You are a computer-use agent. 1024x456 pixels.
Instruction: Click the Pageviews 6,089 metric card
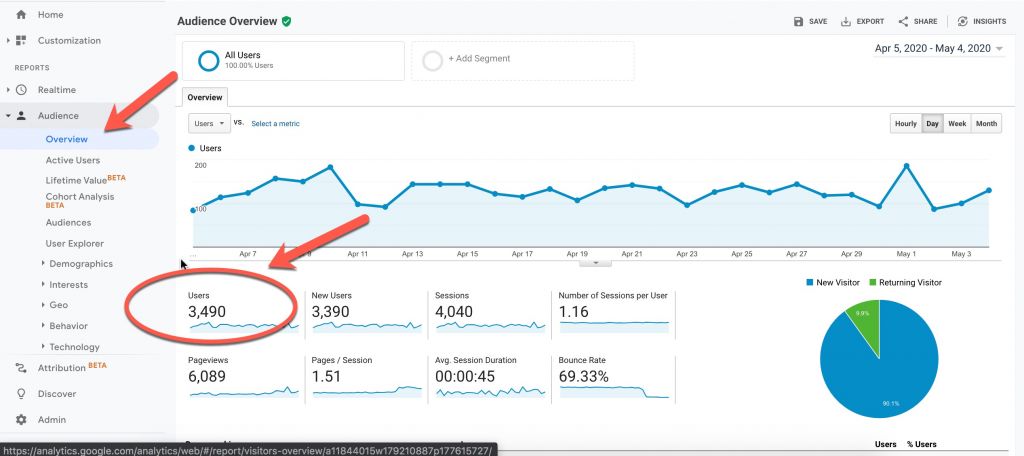pos(243,378)
